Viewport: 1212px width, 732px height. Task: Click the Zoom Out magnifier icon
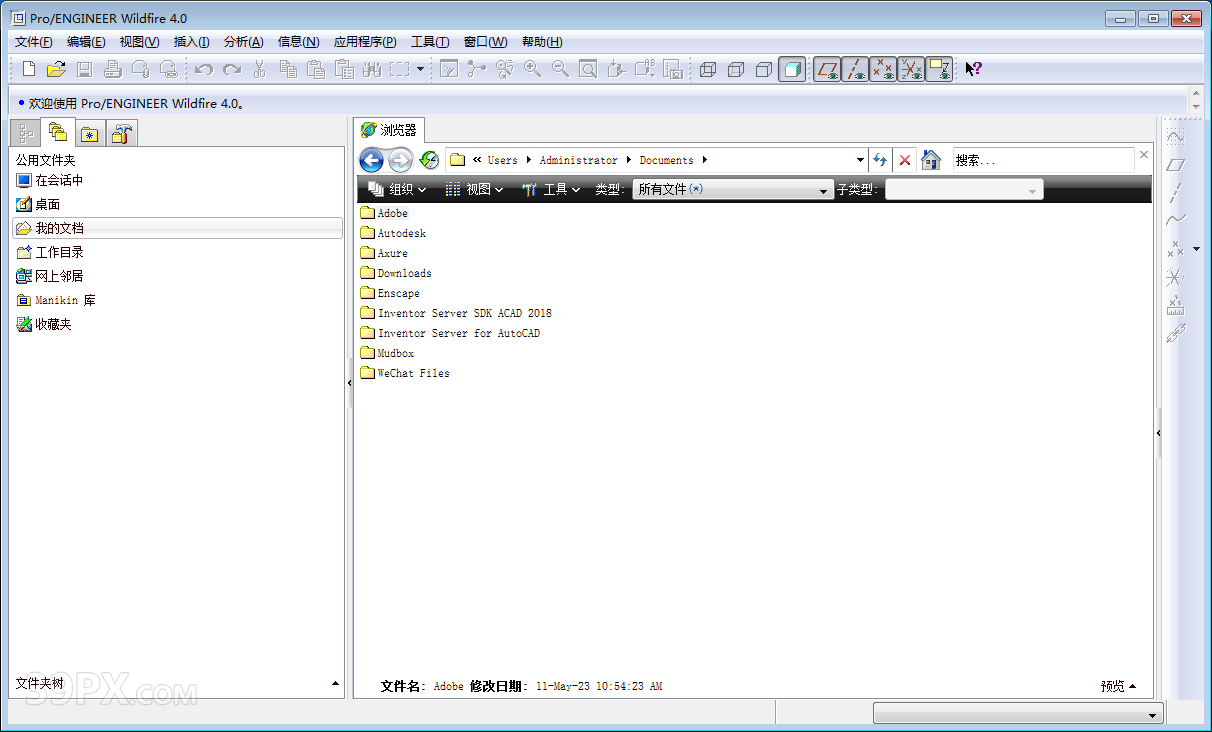click(560, 69)
